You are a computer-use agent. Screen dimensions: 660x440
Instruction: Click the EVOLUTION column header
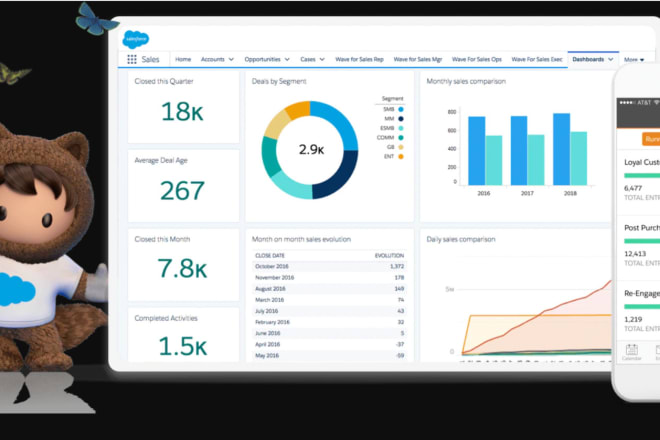[389, 256]
